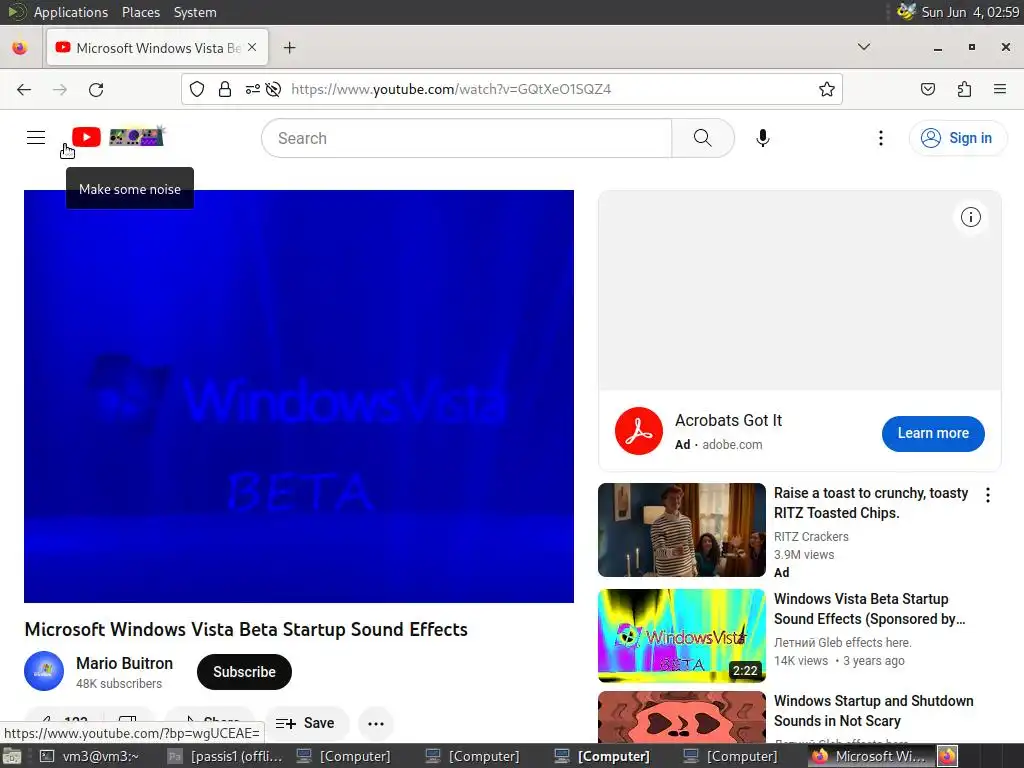Switch to passis1 taskbar window
The image size is (1024, 768).
coord(225,756)
